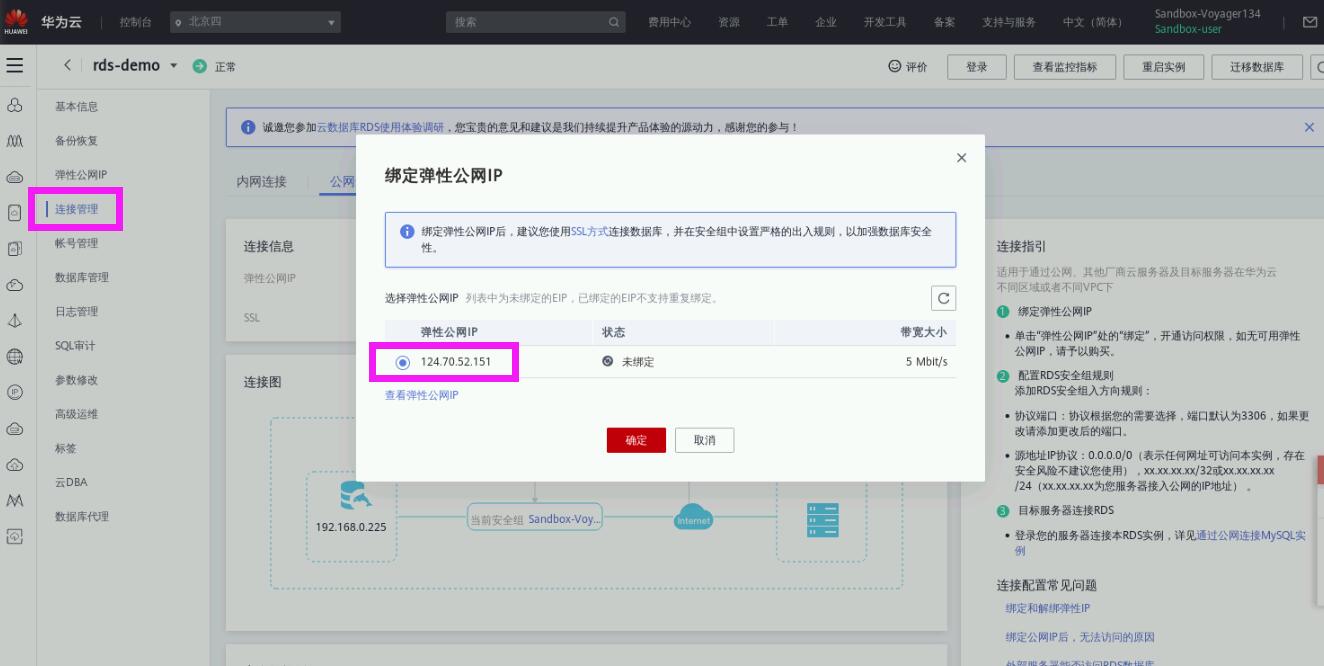Viewport: 1324px width, 666px height.
Task: Dismiss the survey banner with its X
Action: pos(1309,127)
